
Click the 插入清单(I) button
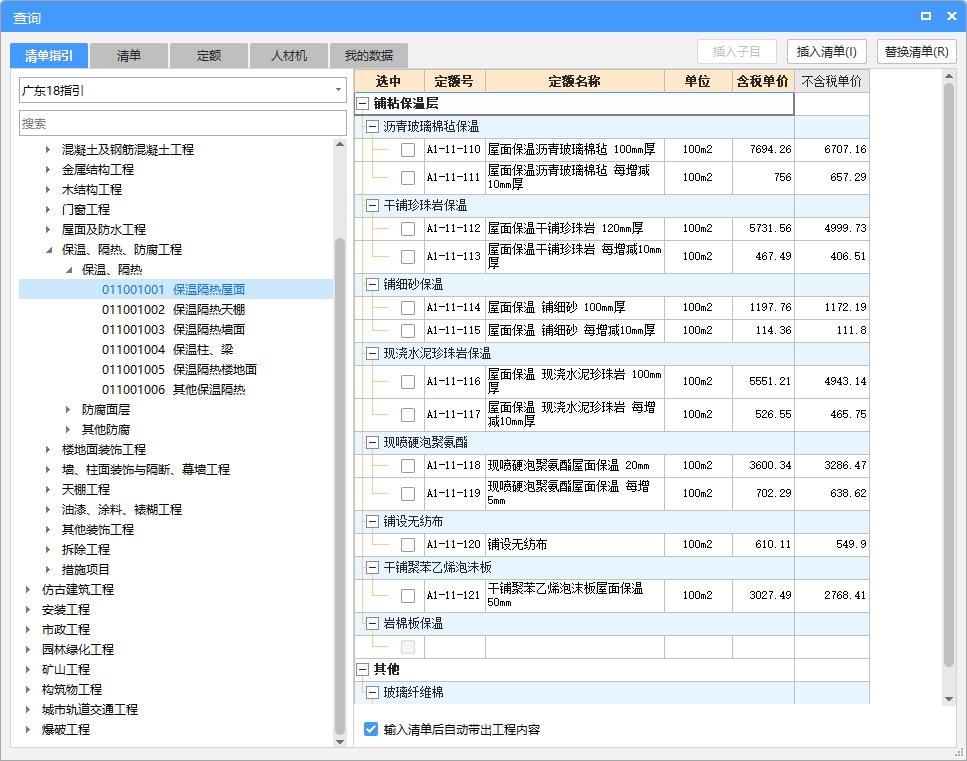coord(826,52)
